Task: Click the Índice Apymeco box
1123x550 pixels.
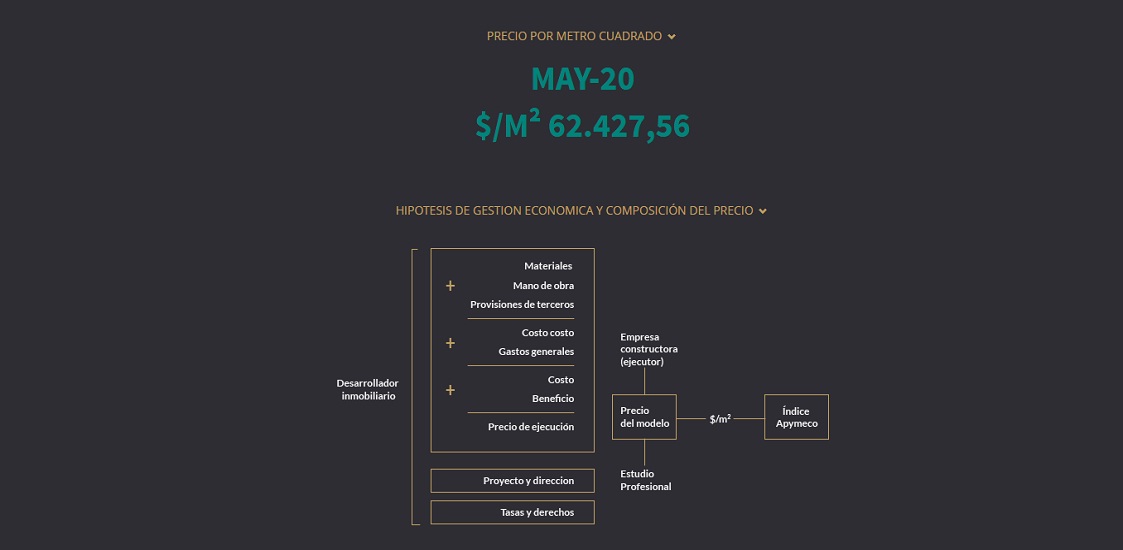Action: 796,417
